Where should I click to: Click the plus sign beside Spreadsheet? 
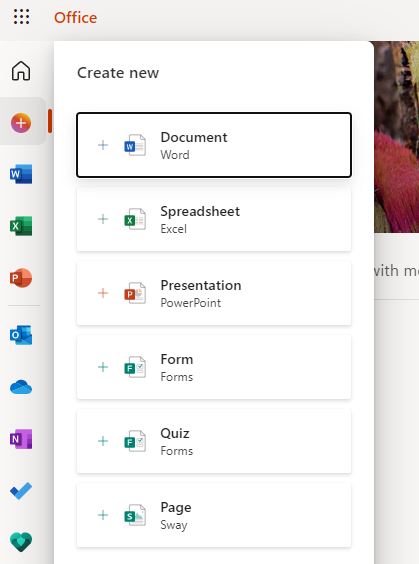point(103,219)
